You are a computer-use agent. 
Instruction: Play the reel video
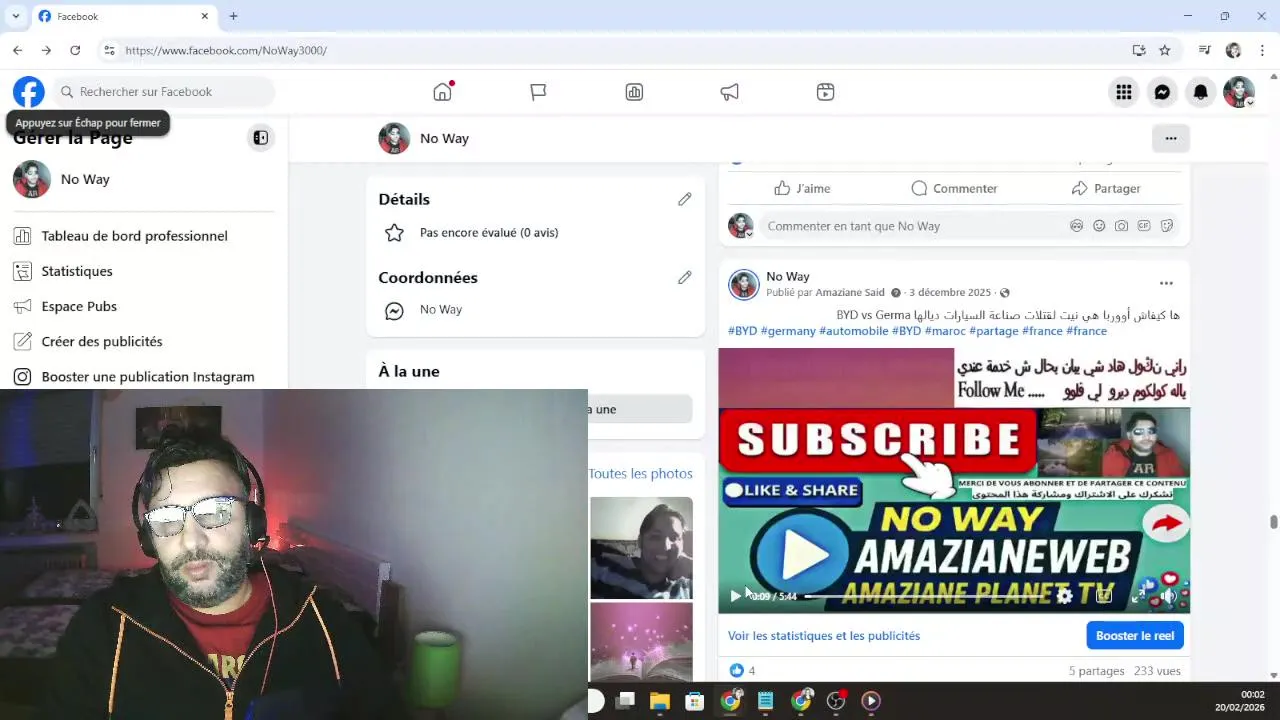click(x=736, y=596)
